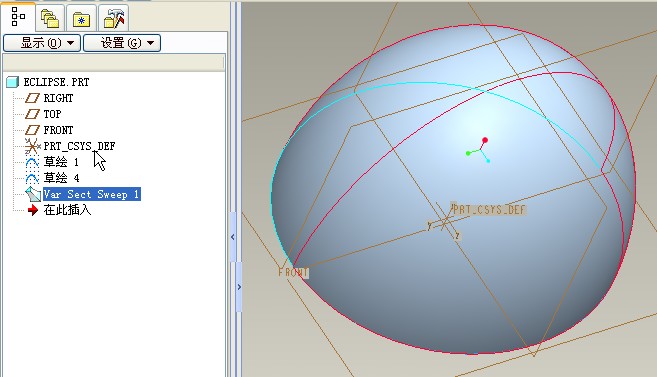Select the TOP datum plane in tree

click(52, 114)
